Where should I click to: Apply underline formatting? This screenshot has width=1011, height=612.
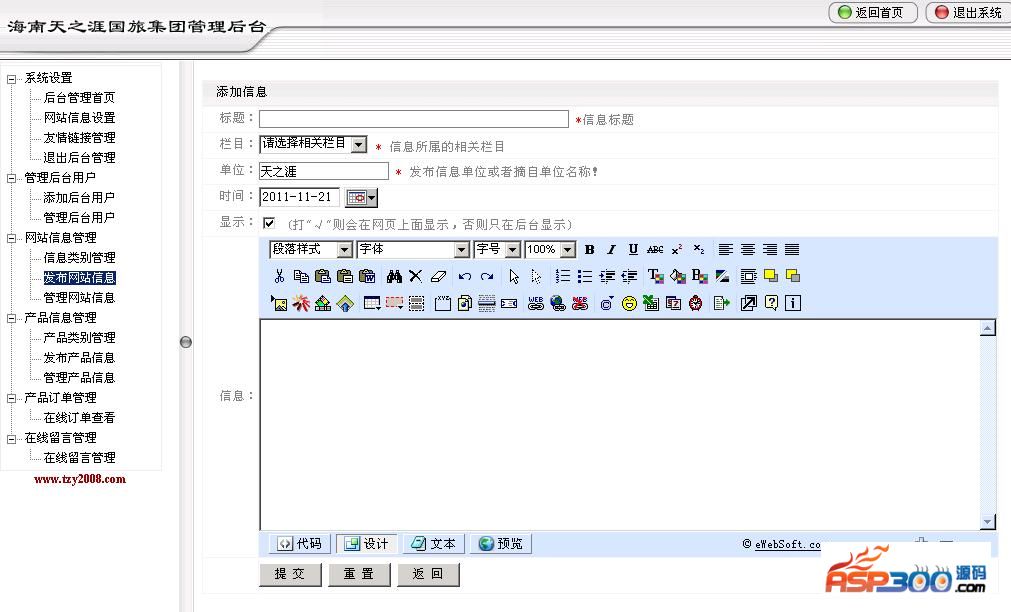tap(633, 250)
